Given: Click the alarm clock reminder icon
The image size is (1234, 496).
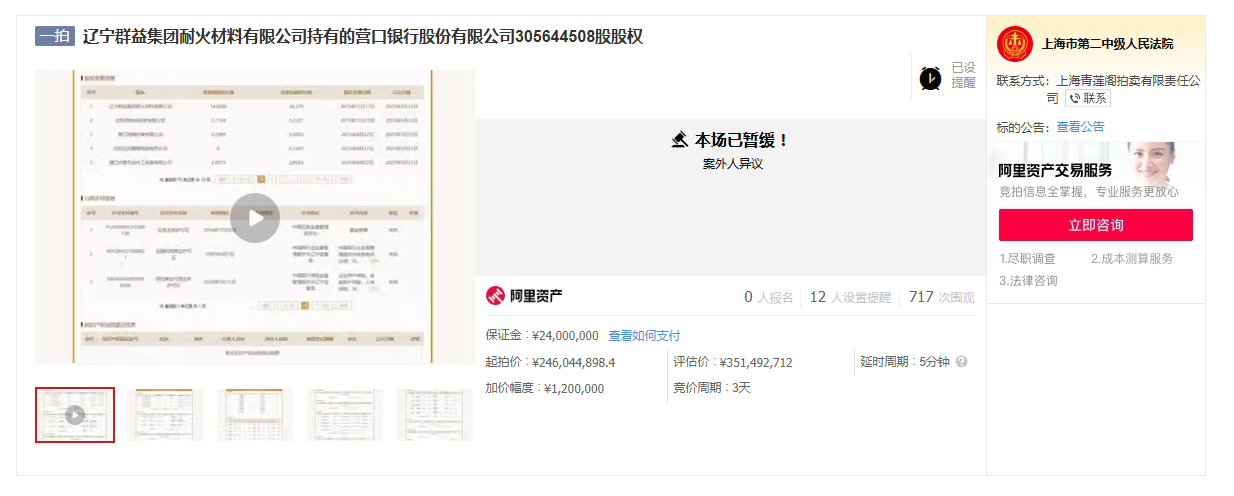Looking at the screenshot, I should tap(931, 77).
